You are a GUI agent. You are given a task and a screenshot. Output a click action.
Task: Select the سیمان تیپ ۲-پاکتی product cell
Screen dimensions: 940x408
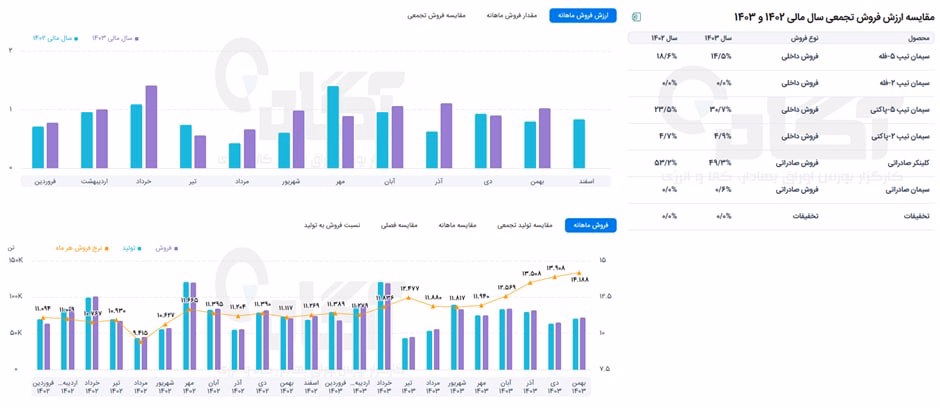tap(901, 136)
